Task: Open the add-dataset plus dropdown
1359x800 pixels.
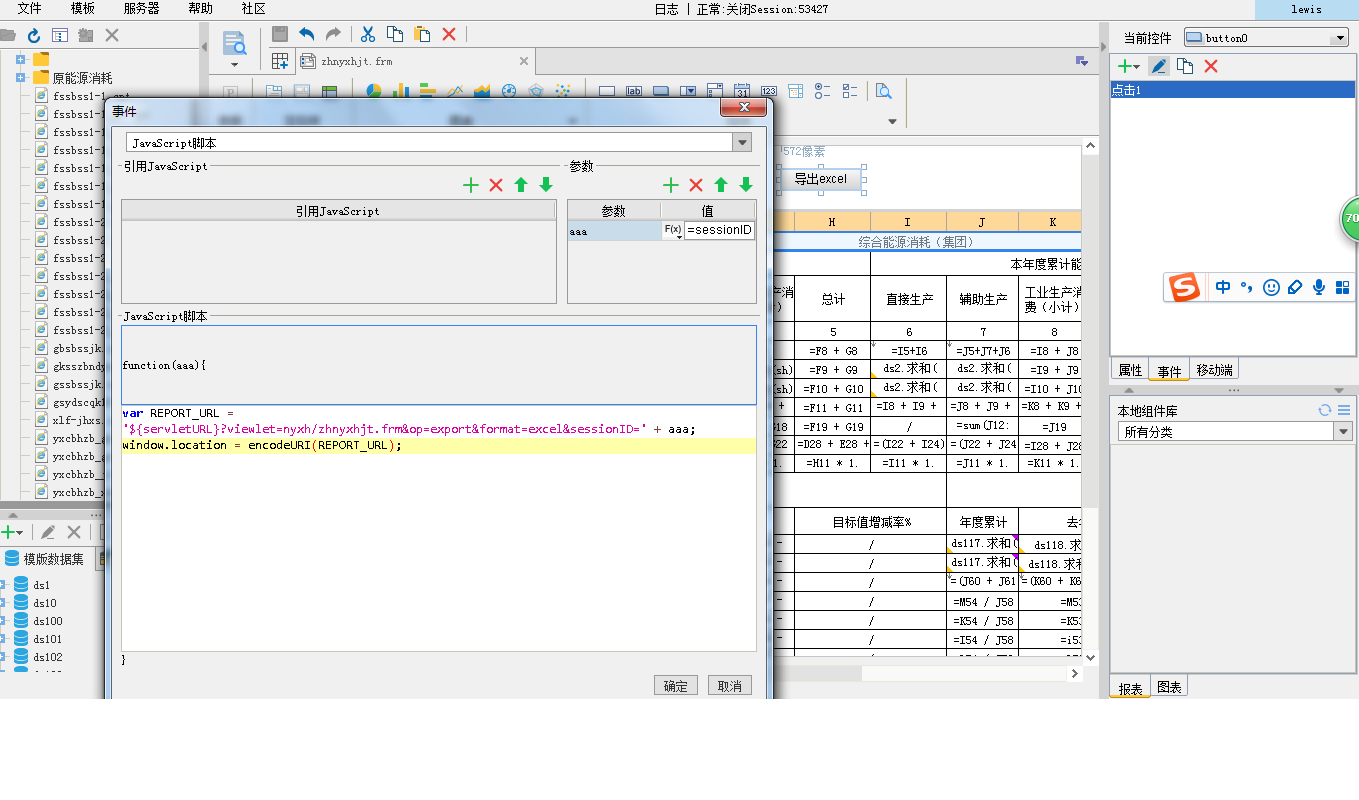Action: (13, 532)
